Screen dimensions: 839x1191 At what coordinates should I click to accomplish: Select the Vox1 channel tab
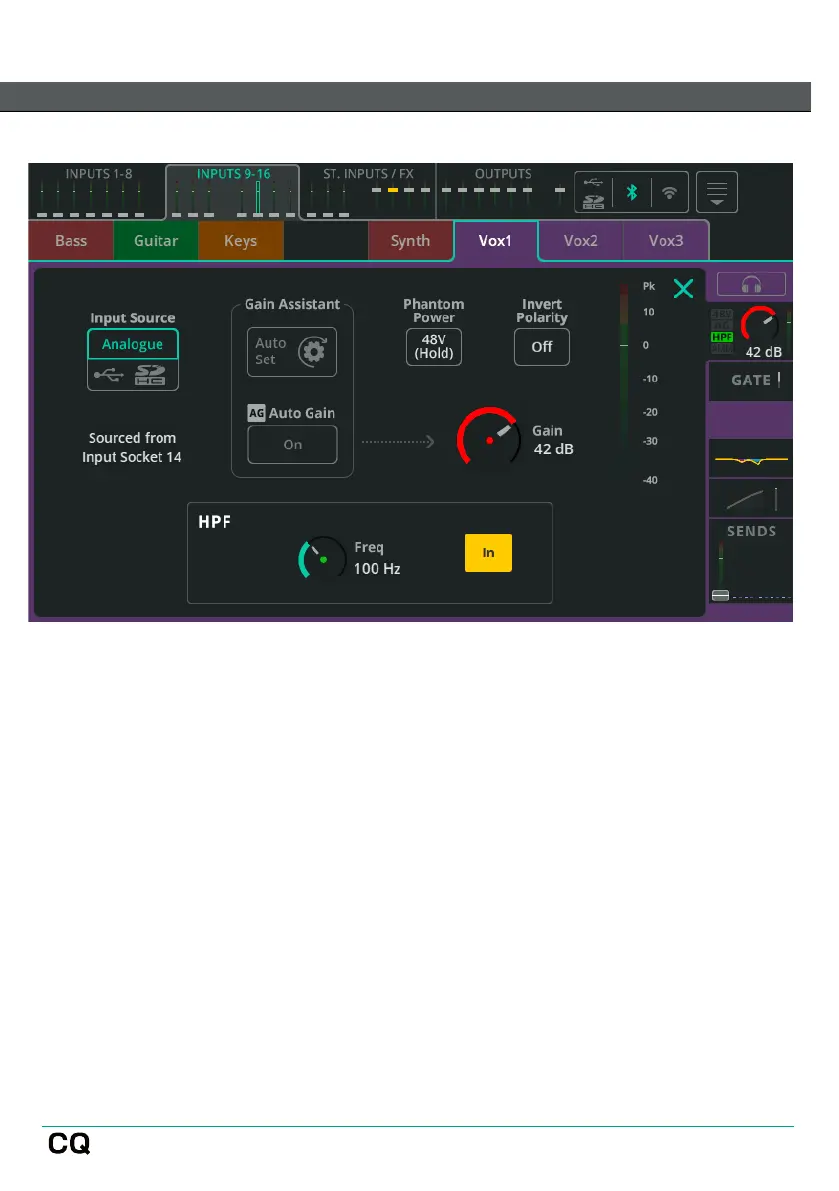click(x=495, y=241)
